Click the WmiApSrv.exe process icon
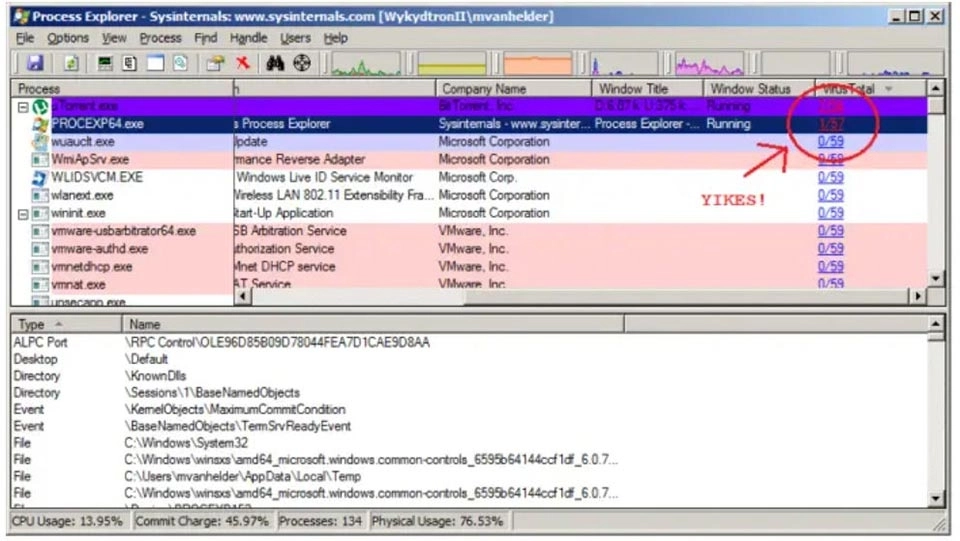This screenshot has width=960, height=541. (40, 160)
